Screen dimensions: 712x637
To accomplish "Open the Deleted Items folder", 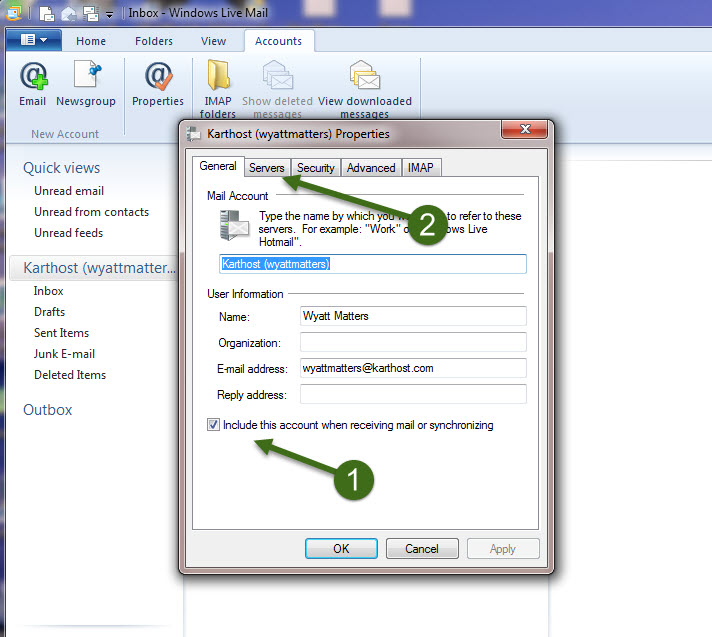I will click(x=70, y=375).
